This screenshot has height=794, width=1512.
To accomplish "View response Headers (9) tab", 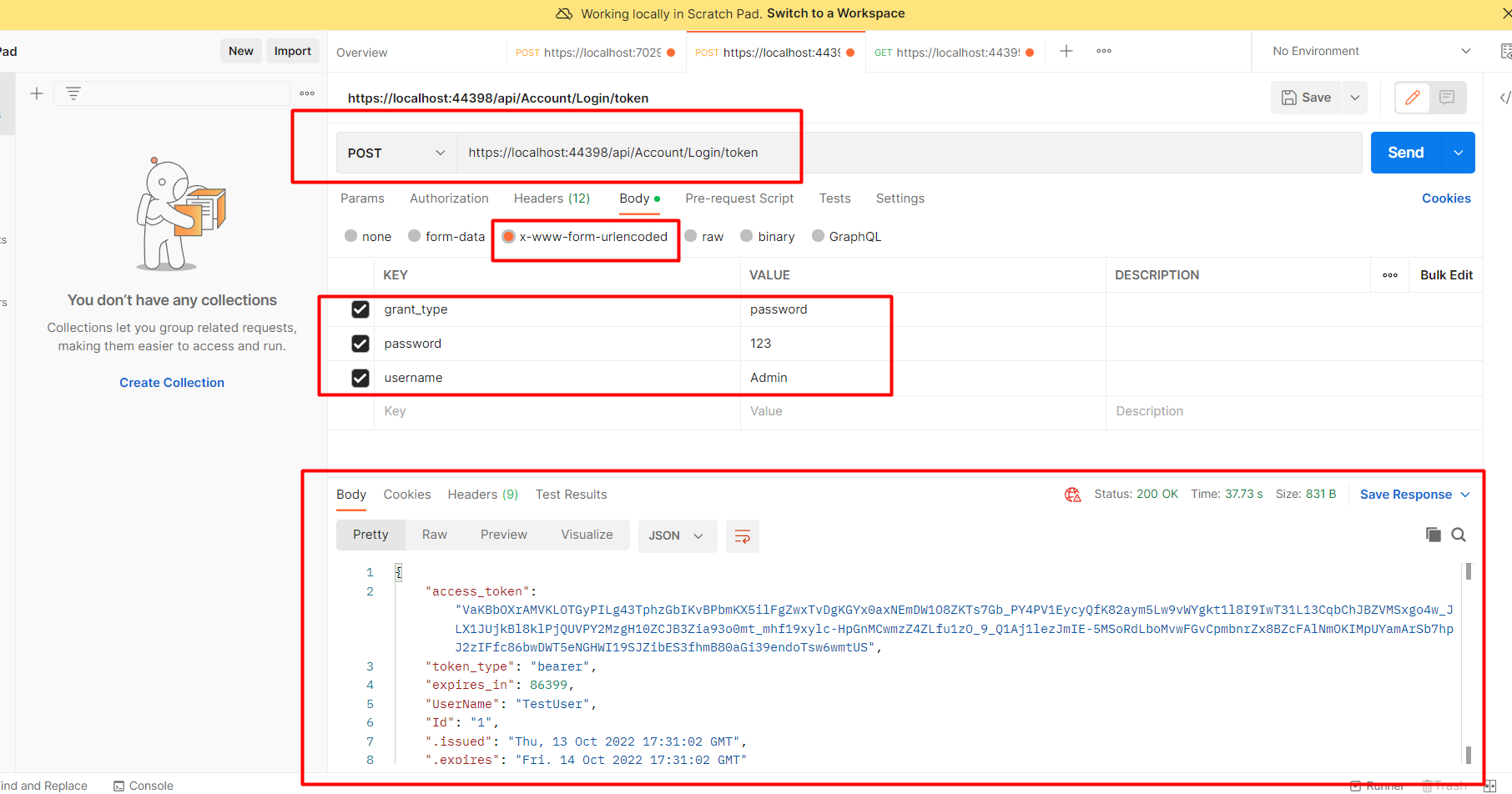I will pyautogui.click(x=482, y=495).
